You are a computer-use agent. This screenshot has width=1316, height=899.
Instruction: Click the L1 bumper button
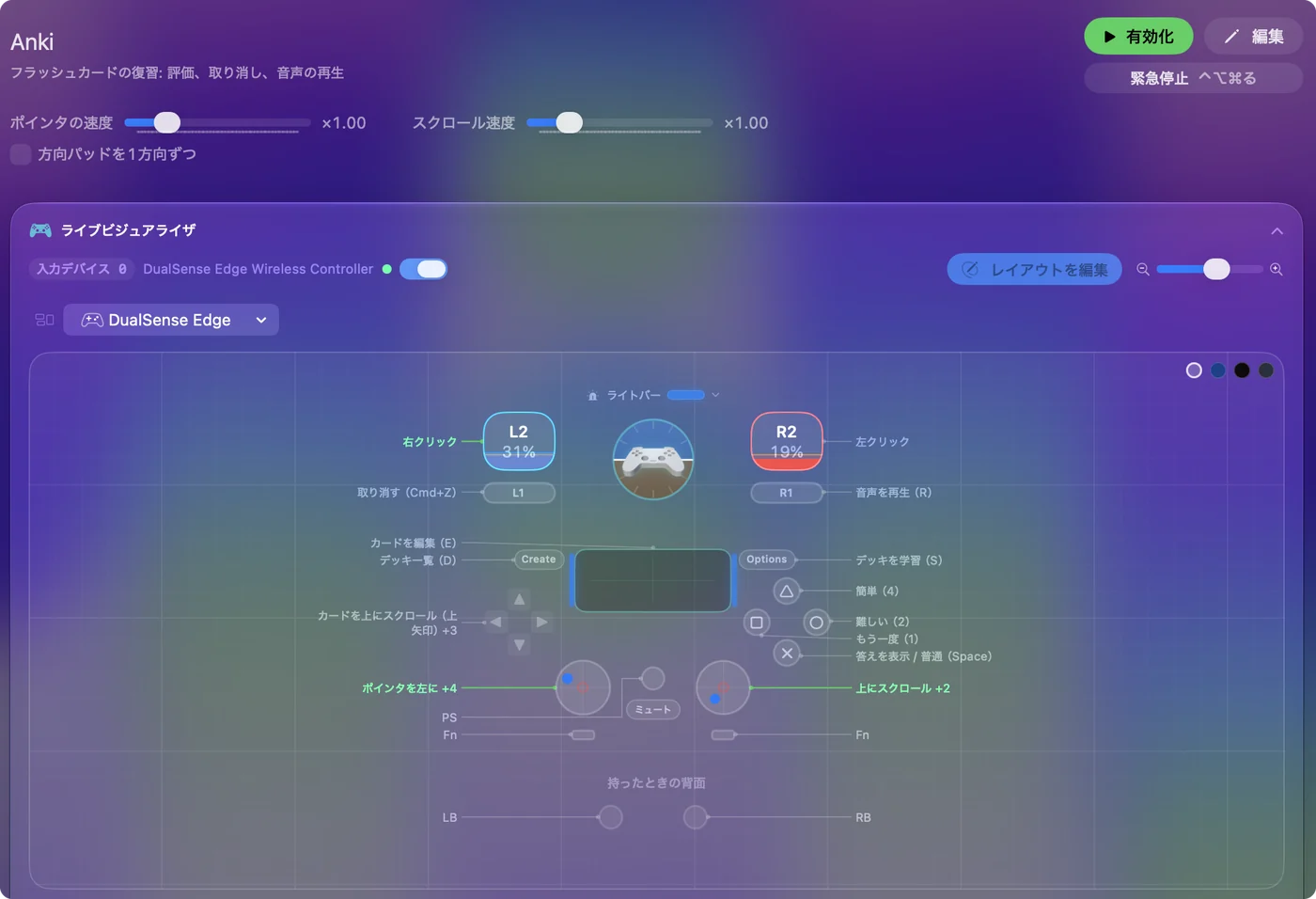[x=519, y=493]
